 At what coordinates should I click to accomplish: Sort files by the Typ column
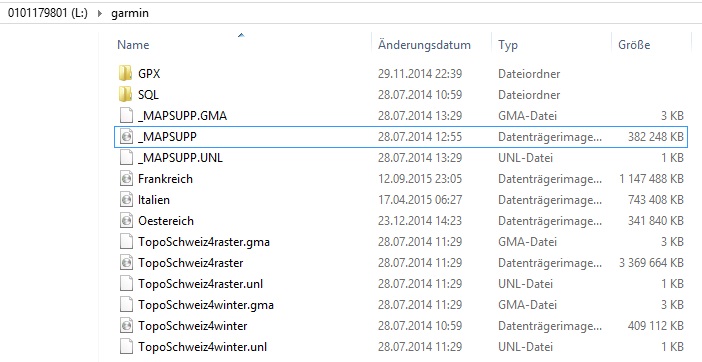(x=508, y=45)
